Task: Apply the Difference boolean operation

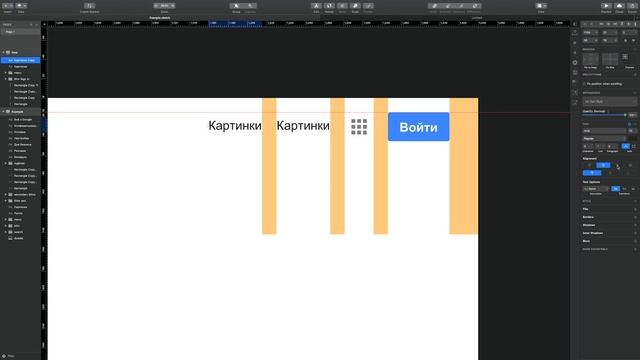Action: (x=475, y=6)
